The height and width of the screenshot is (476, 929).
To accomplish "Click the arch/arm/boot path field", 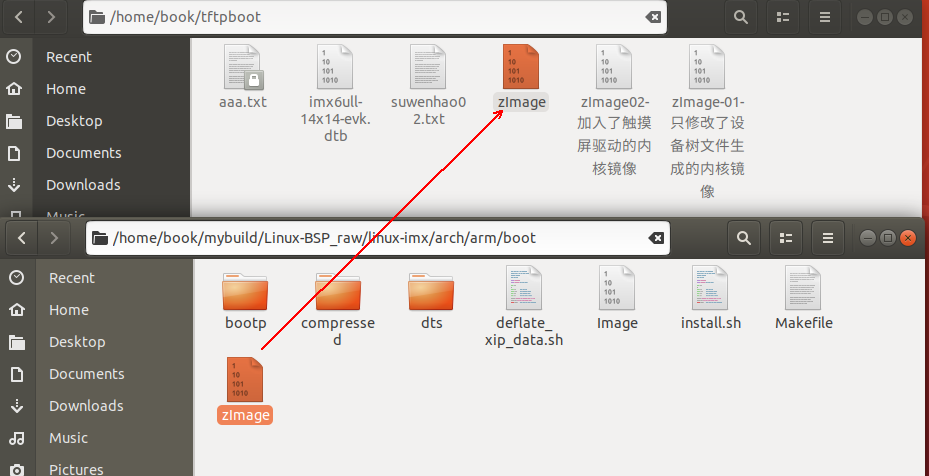I will coord(377,238).
